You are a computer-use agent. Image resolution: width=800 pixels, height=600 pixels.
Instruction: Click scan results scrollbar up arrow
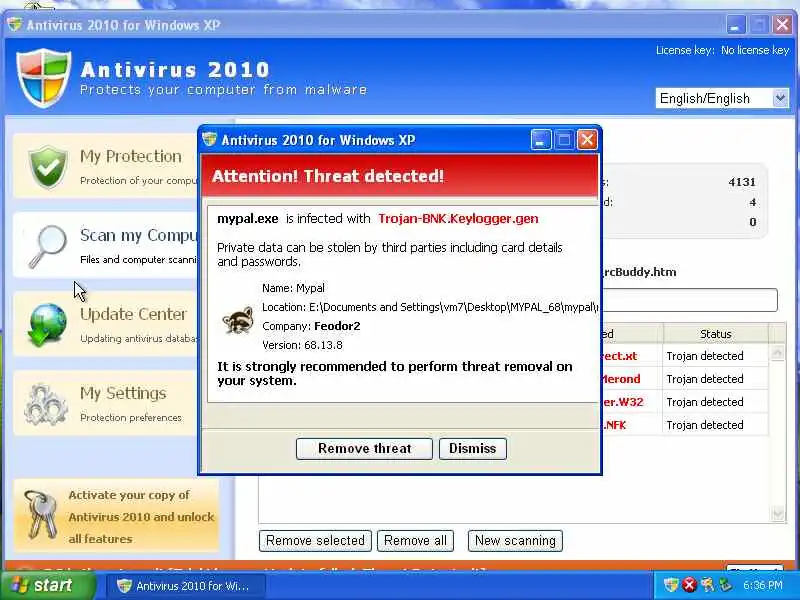click(777, 353)
